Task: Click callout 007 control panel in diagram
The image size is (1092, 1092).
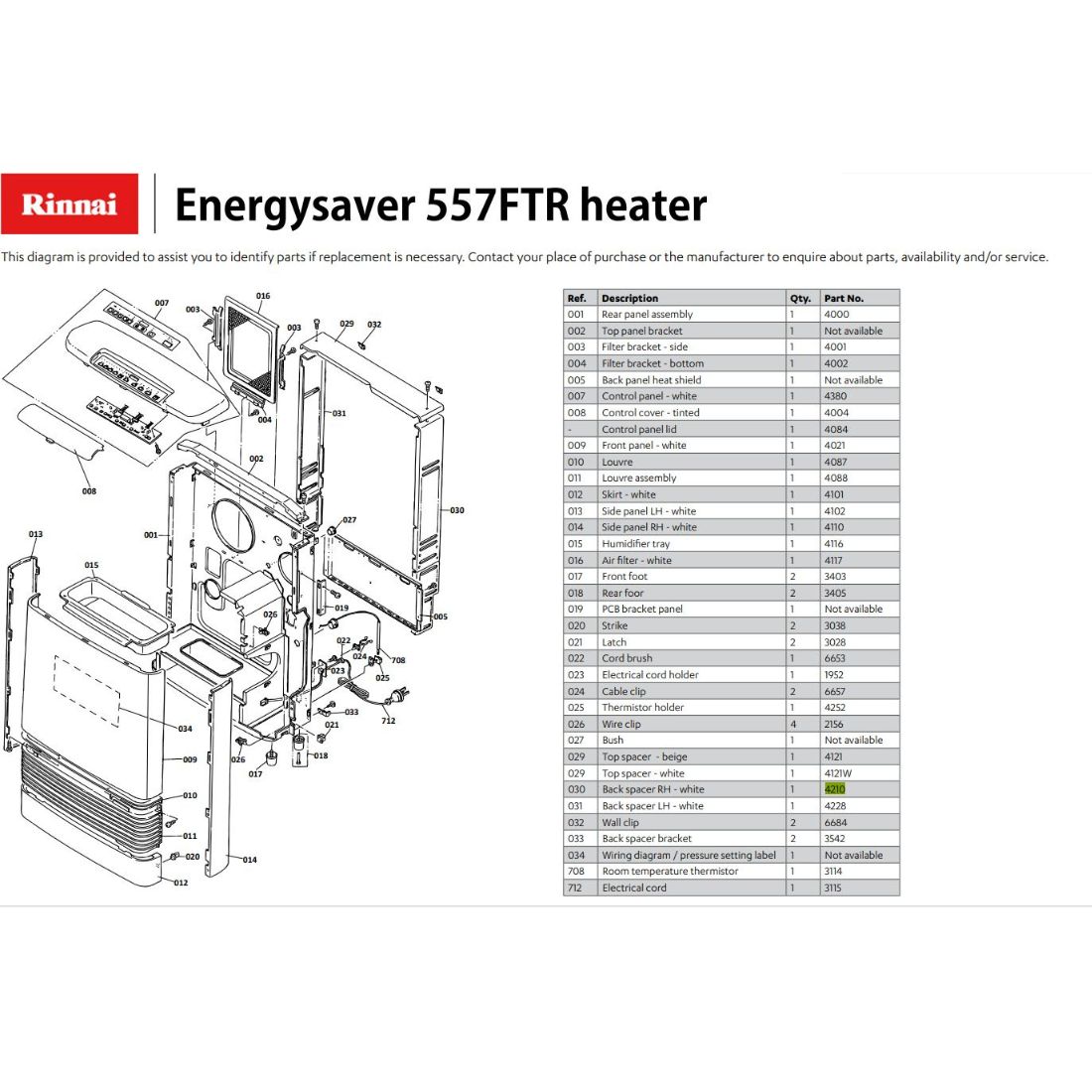Action: tap(162, 303)
